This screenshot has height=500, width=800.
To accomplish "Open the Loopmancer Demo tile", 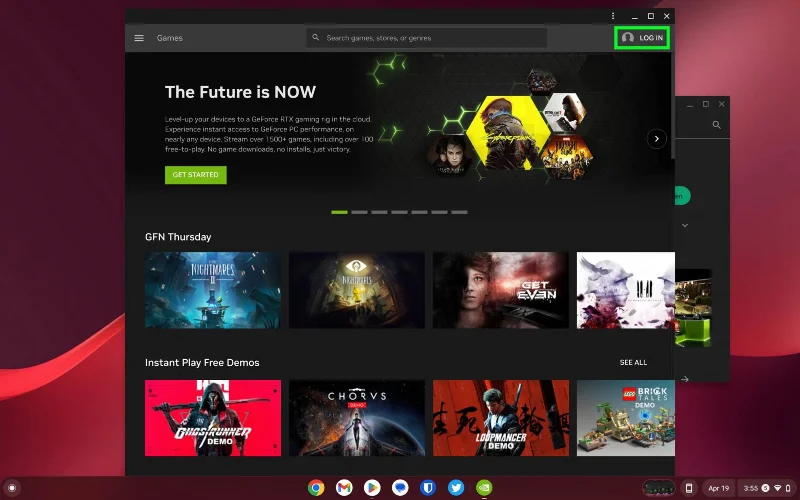I will click(x=501, y=418).
